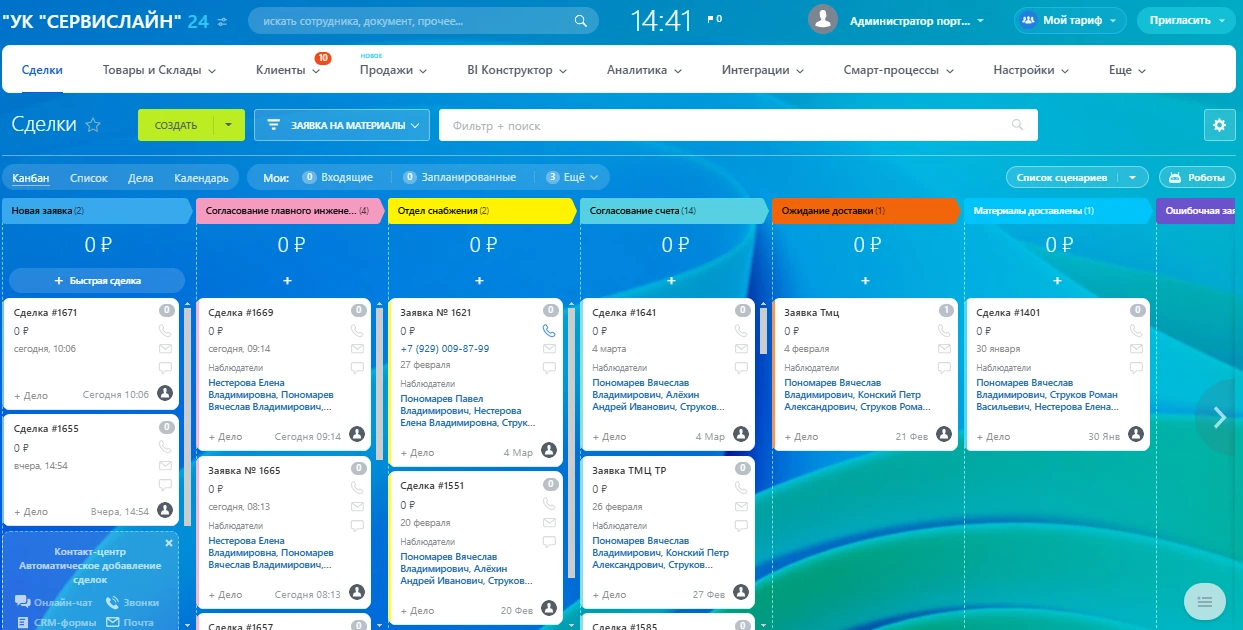Focus the Фильтр + поиск input field
Viewport: 1243px width, 630px height.
point(738,125)
